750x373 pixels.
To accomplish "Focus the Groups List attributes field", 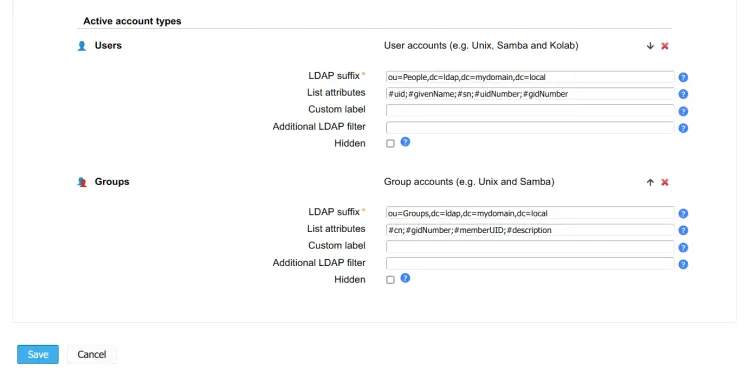I will pyautogui.click(x=530, y=230).
